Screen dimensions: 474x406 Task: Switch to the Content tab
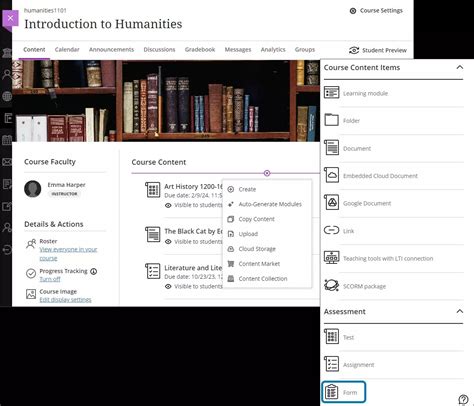(x=34, y=50)
